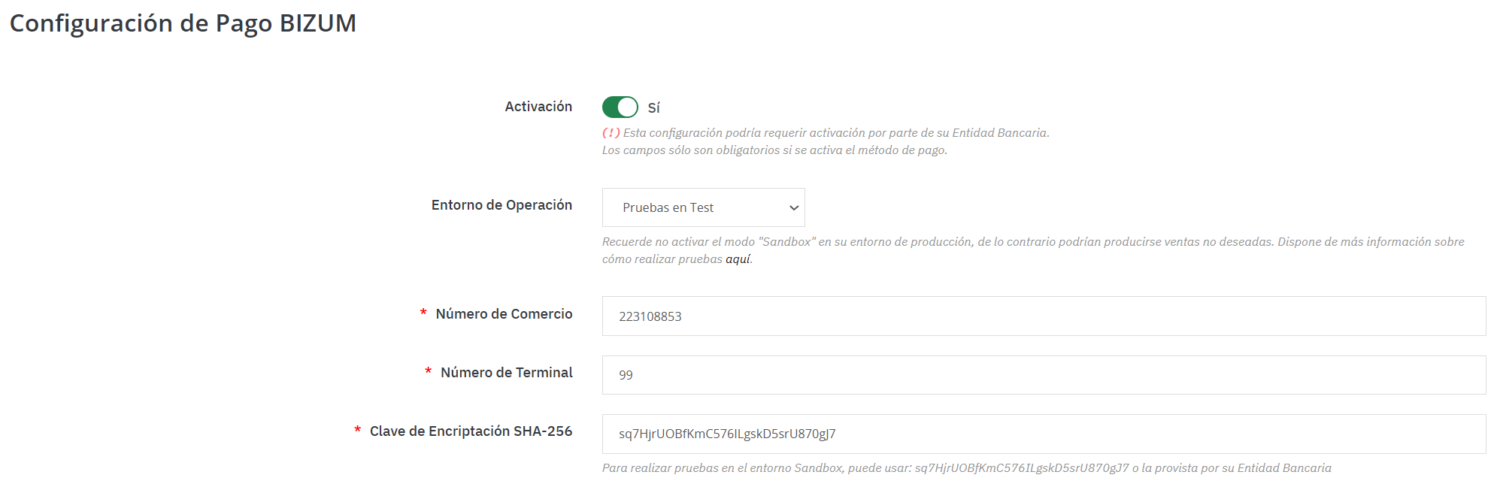Screen dimensions: 1500x490
Task: Click the chevron arrow in "Pruebas en Test" select
Action: pyautogui.click(x=794, y=207)
